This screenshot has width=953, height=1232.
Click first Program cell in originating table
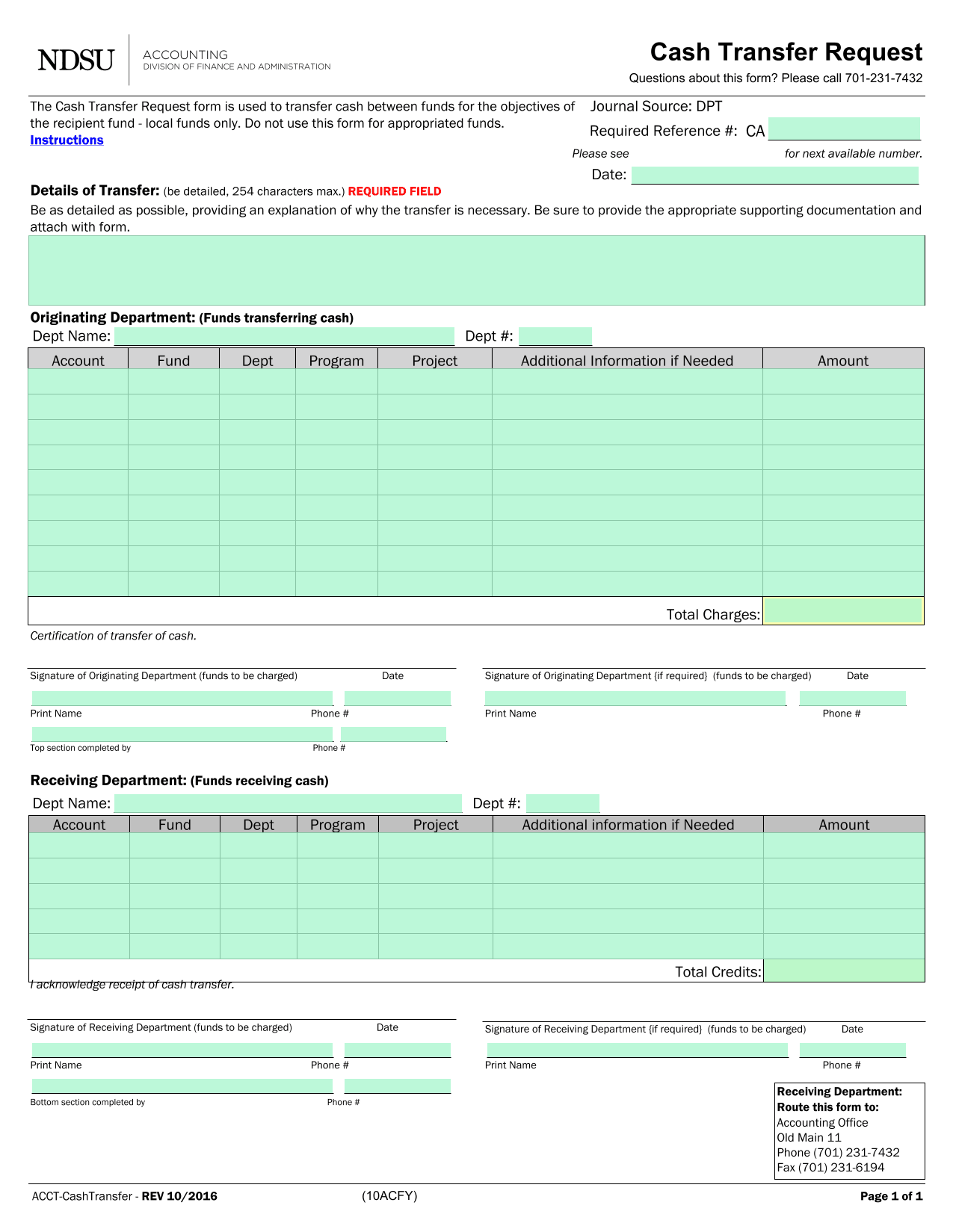click(x=336, y=382)
